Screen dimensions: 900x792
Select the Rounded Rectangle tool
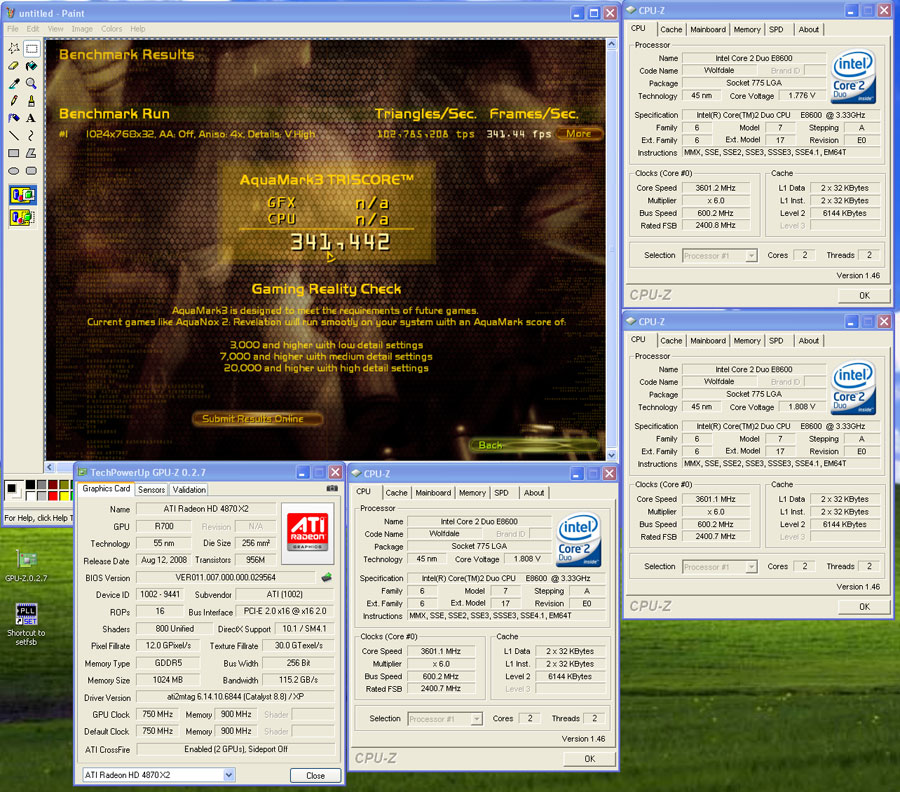click(32, 170)
